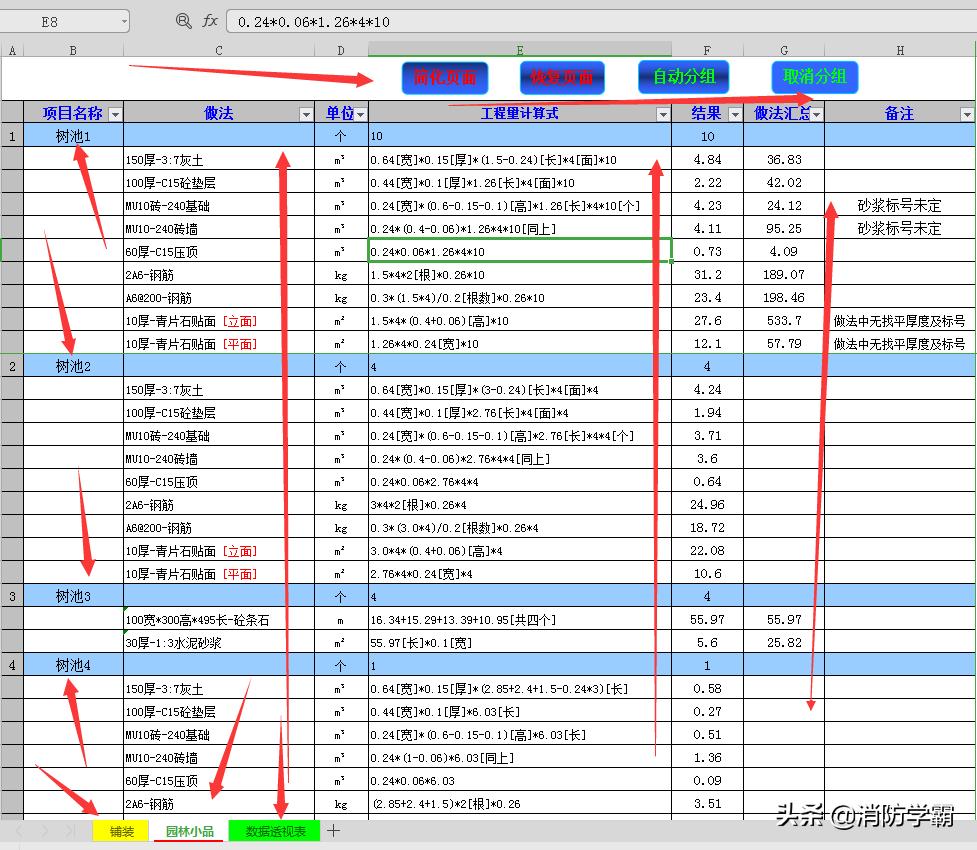The image size is (977, 850).
Task: Open the 做法汇总 column filter dropdown
Action: tap(815, 113)
